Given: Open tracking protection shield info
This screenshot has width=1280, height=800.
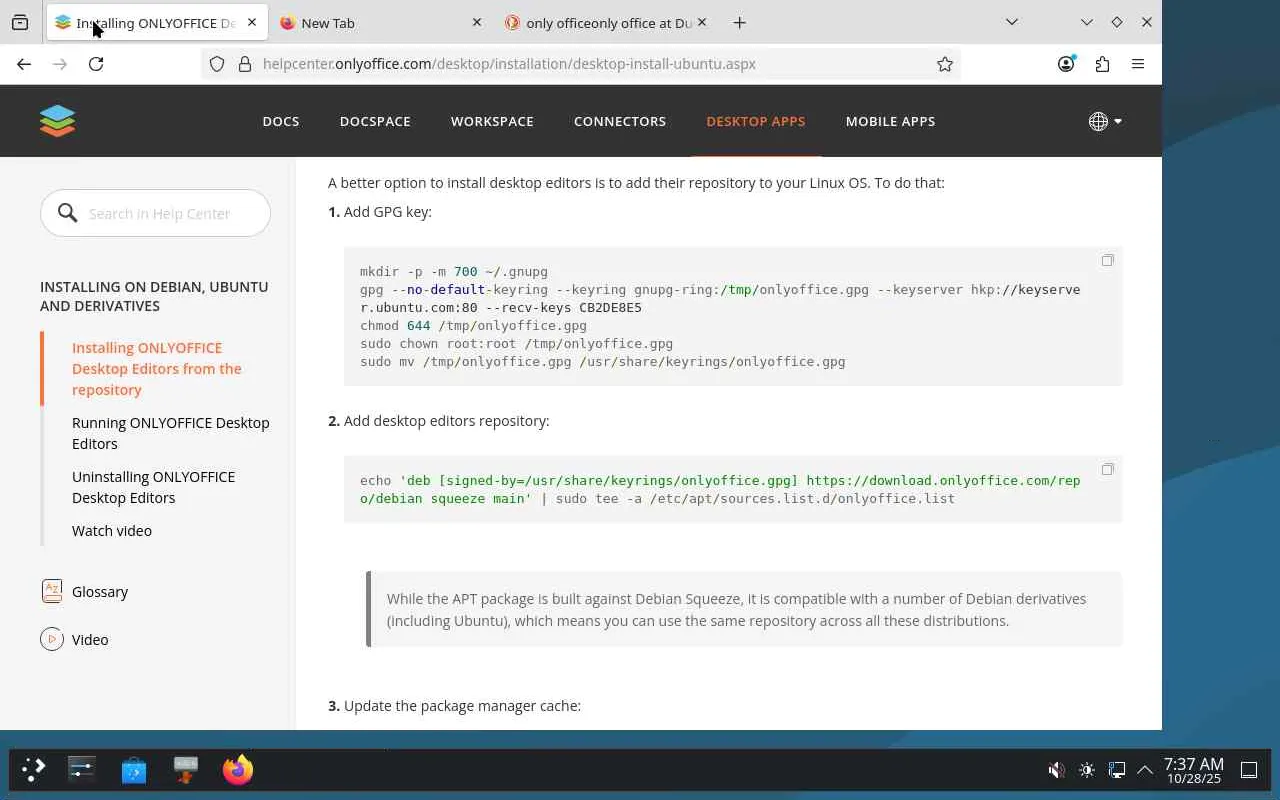Looking at the screenshot, I should point(217,64).
